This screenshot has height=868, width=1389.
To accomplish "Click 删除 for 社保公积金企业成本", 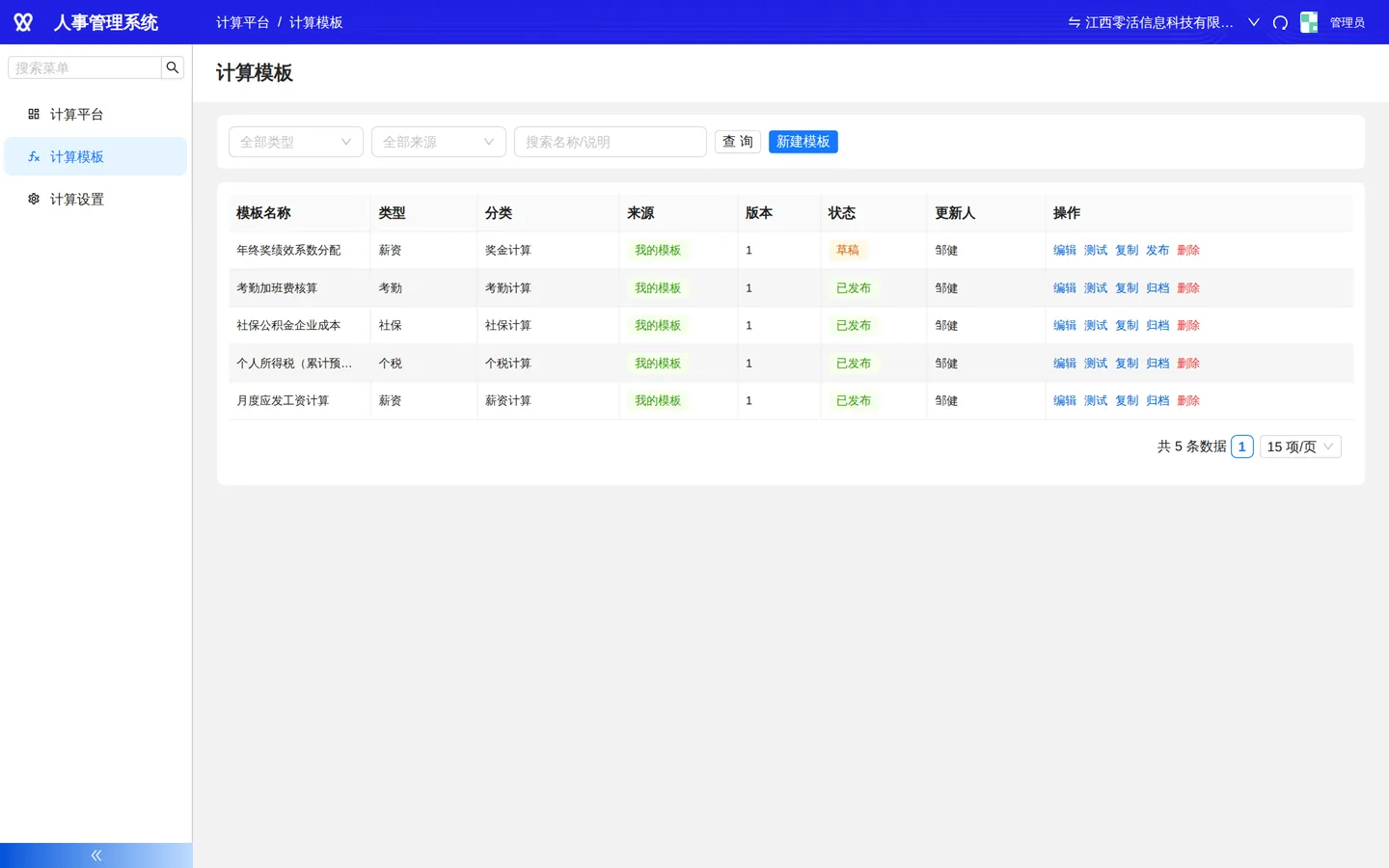I will (1188, 325).
